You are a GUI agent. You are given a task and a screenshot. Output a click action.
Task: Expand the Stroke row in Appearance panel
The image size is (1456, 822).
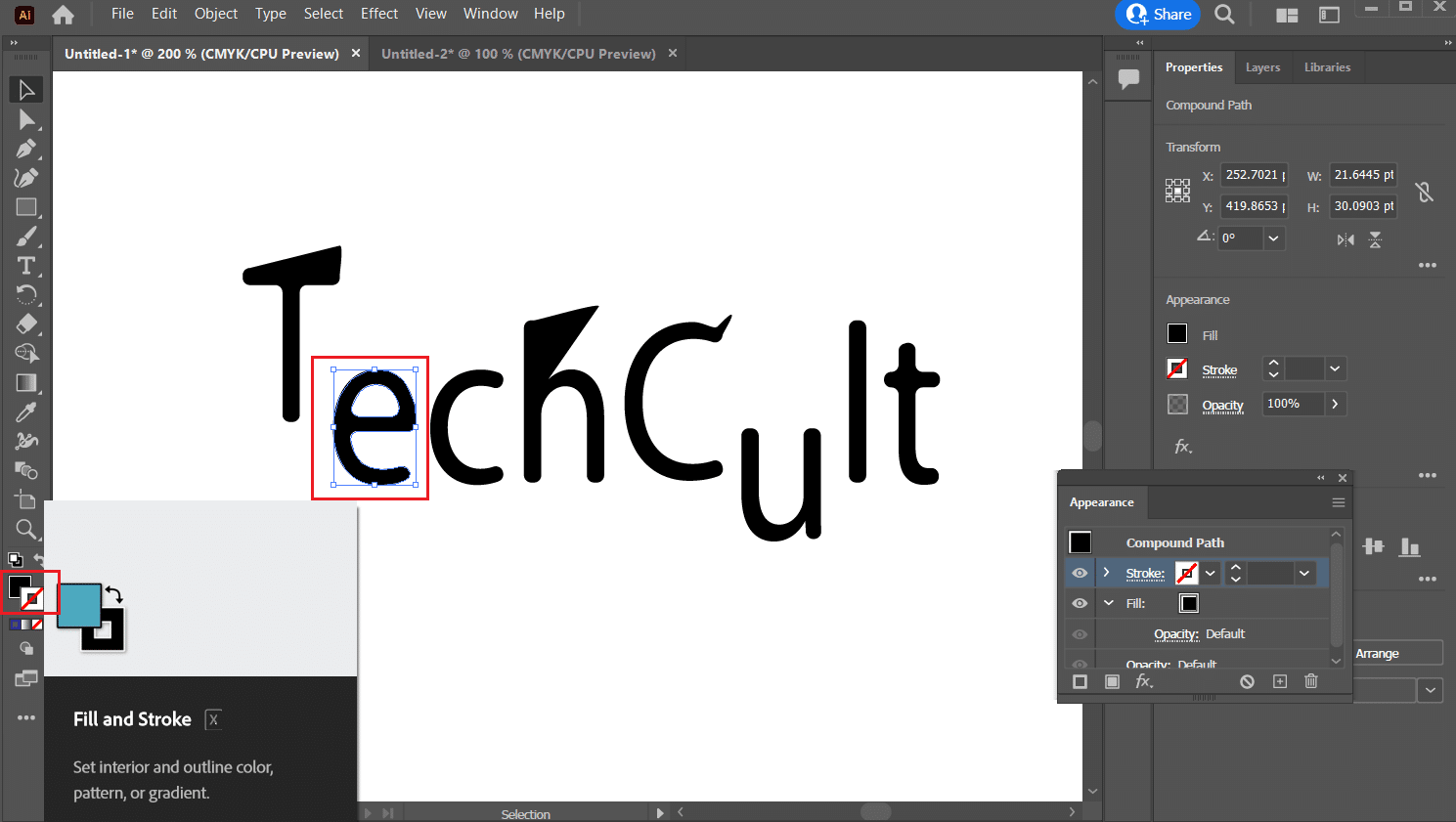[1107, 572]
